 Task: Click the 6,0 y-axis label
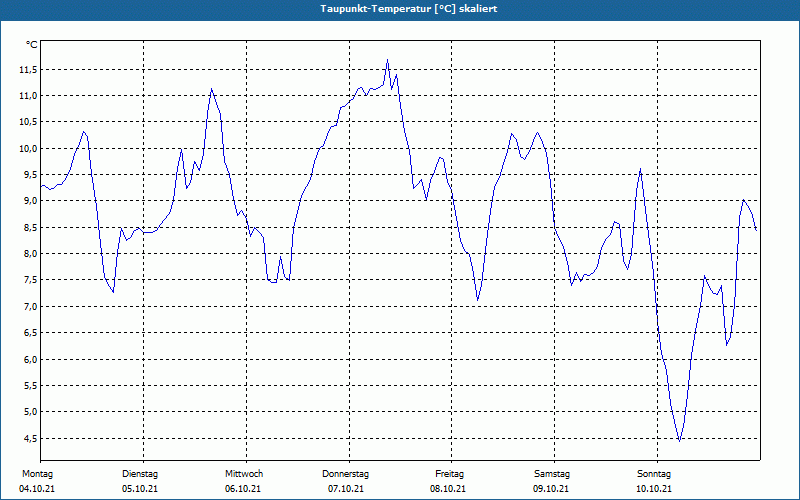[30, 359]
